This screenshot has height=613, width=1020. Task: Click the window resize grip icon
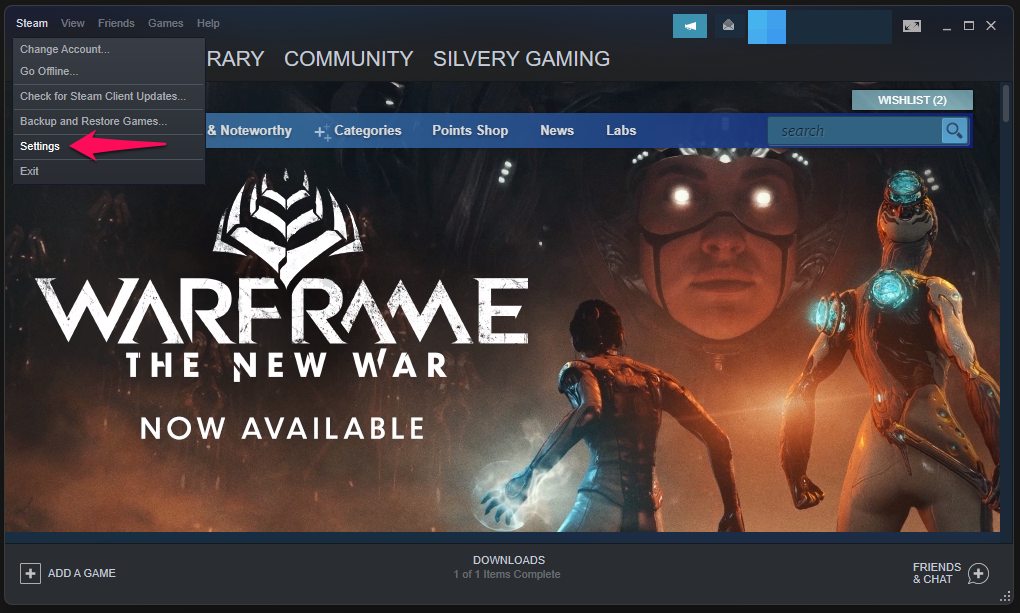pos(1006,596)
